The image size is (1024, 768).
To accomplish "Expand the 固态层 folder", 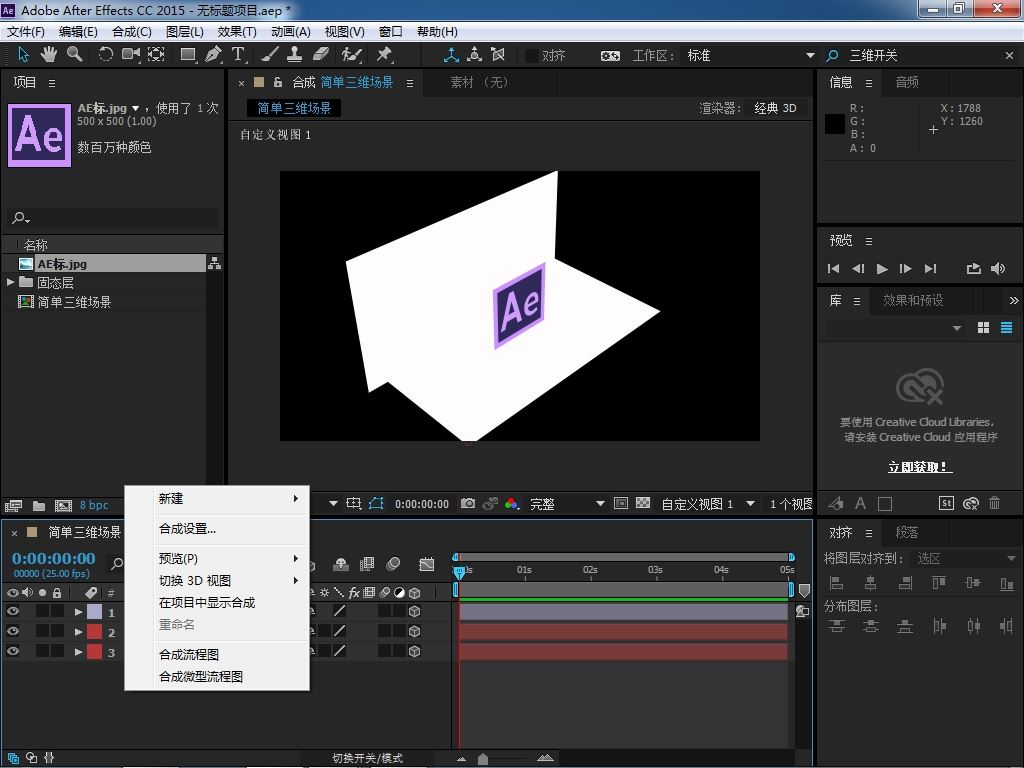I will (x=10, y=282).
